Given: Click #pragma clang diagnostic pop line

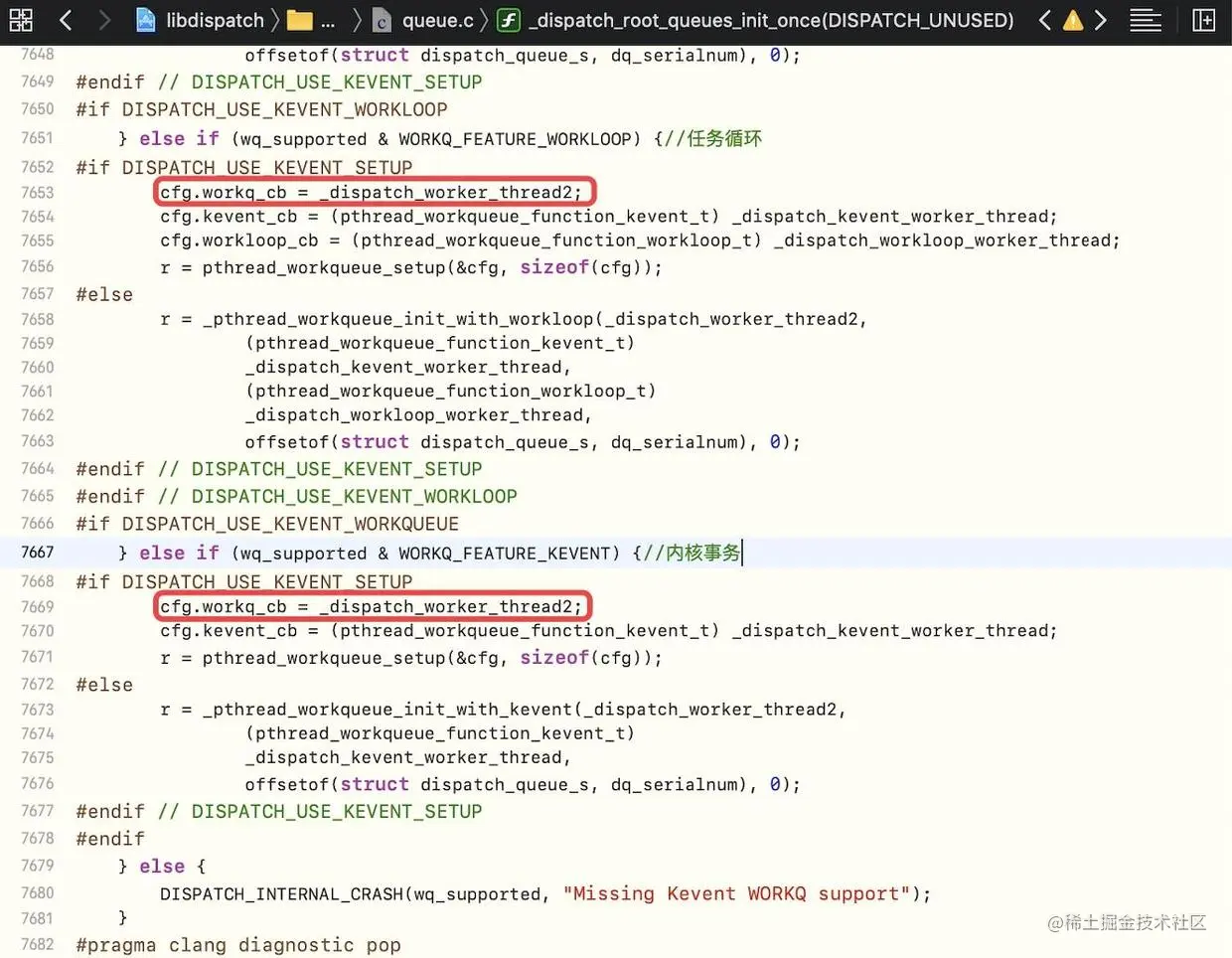Looking at the screenshot, I should pos(238,945).
